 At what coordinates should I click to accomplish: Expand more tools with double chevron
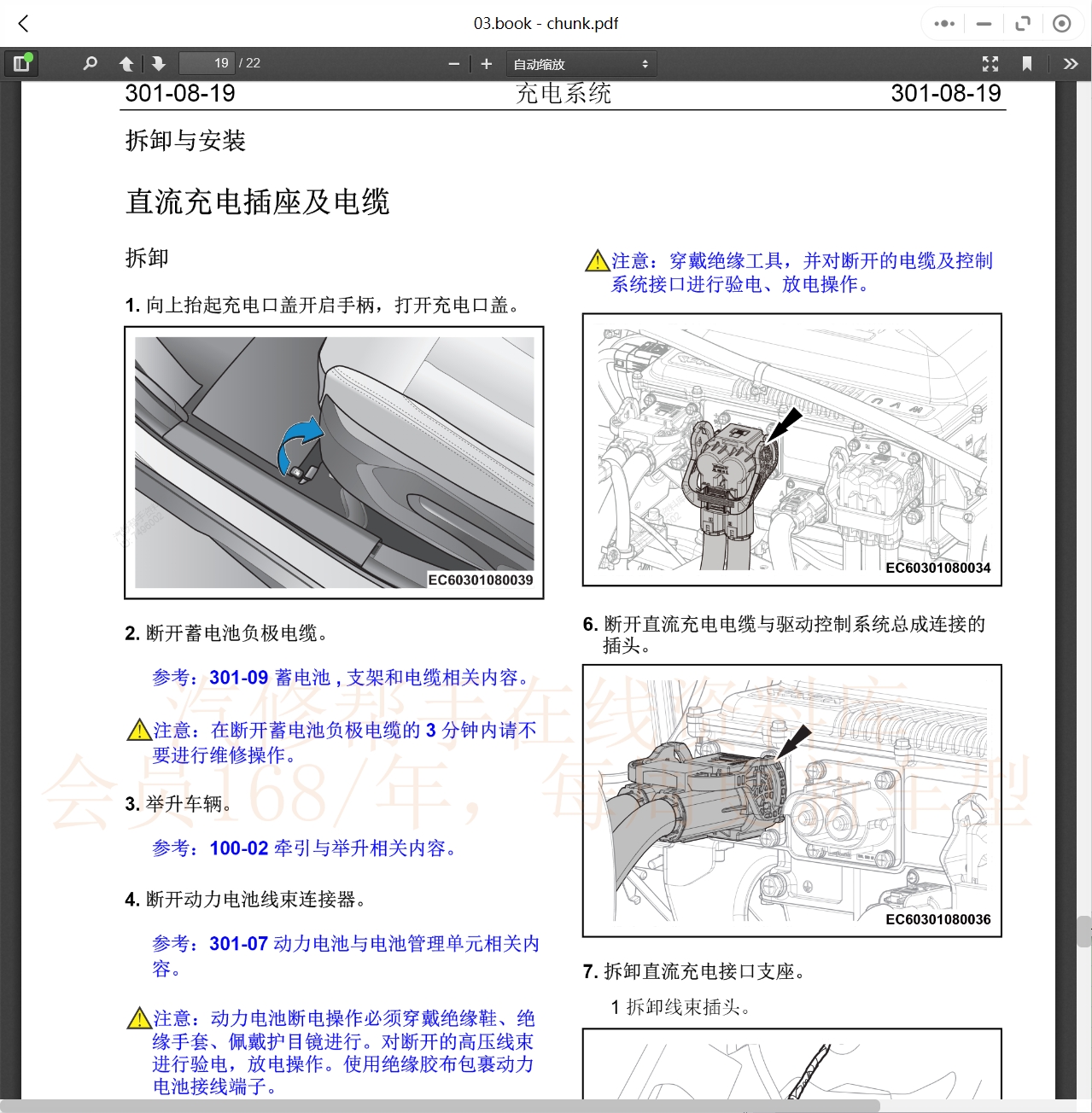[1070, 62]
